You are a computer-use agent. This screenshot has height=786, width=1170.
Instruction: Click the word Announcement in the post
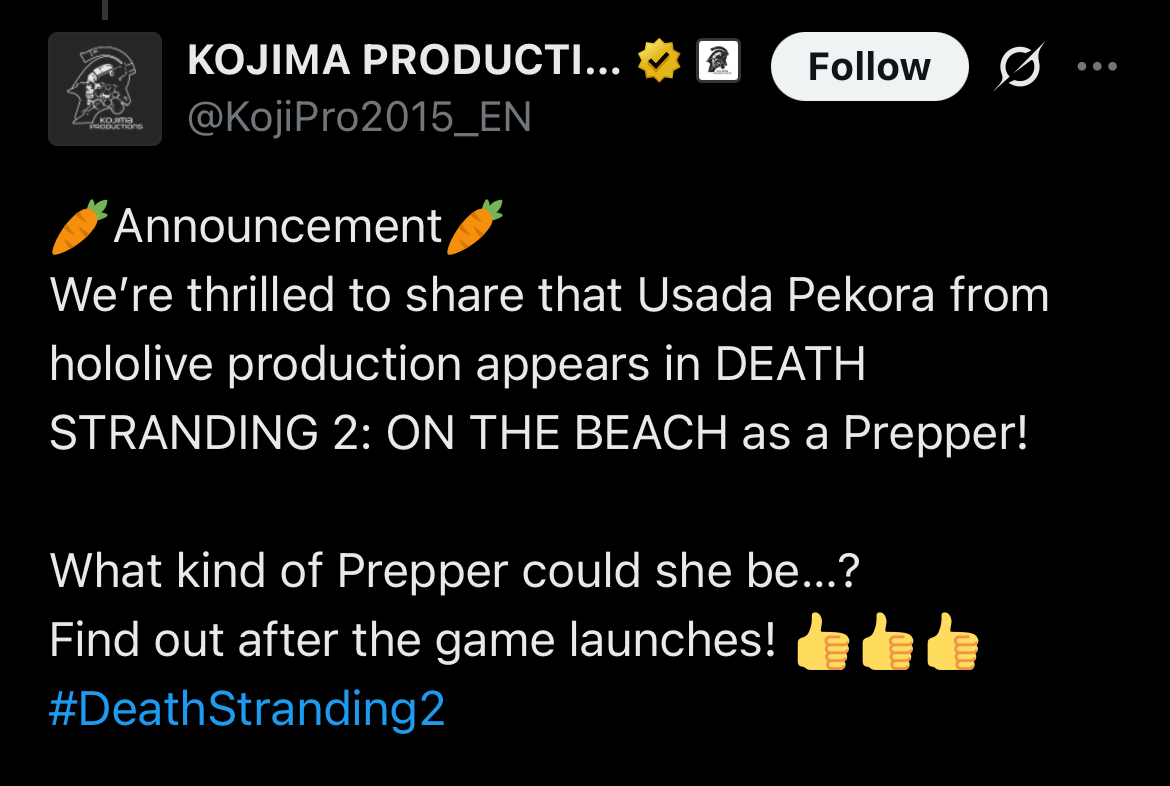coord(278,226)
